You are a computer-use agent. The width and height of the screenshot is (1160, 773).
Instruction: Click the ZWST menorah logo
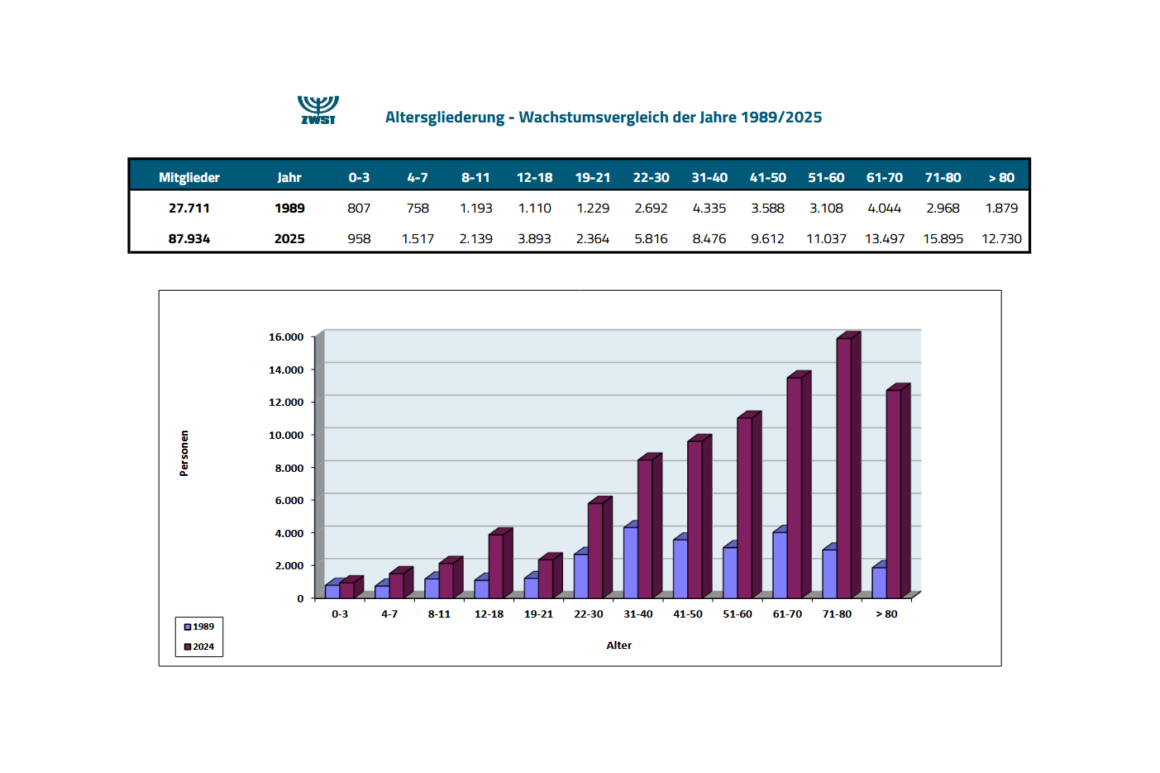tap(318, 109)
